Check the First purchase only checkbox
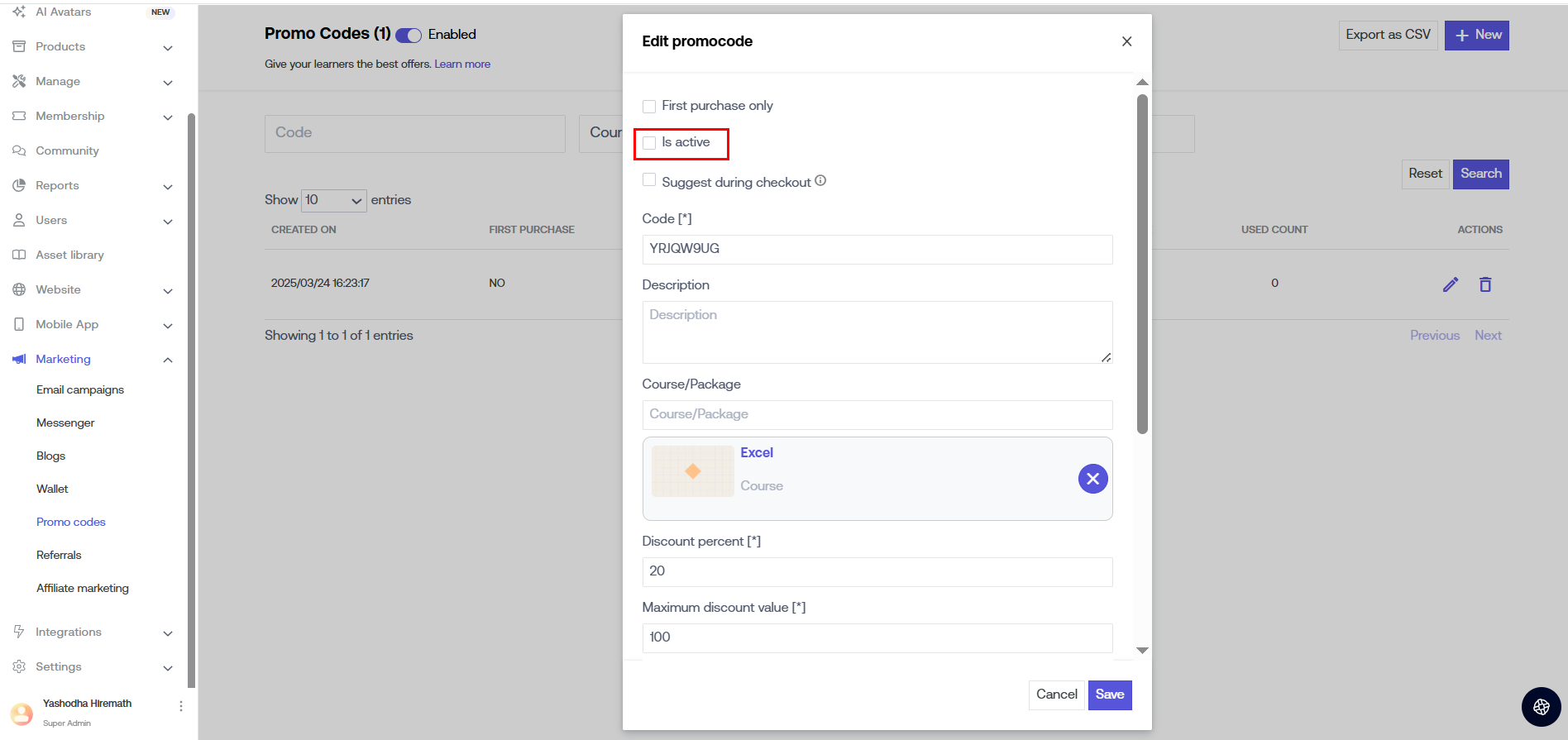This screenshot has height=740, width=1568. tap(649, 107)
